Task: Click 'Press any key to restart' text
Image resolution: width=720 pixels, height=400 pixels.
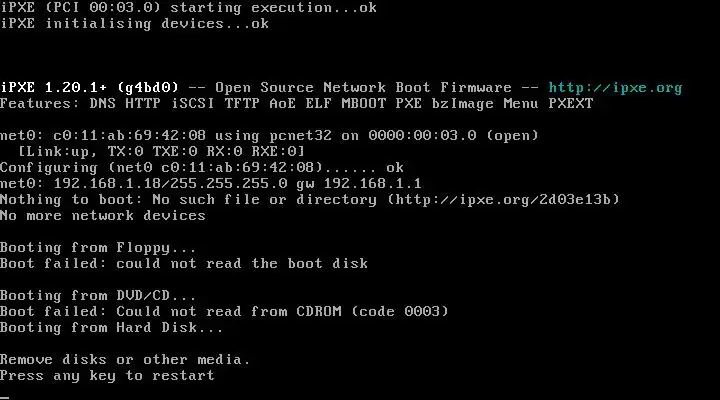Action: (x=107, y=376)
